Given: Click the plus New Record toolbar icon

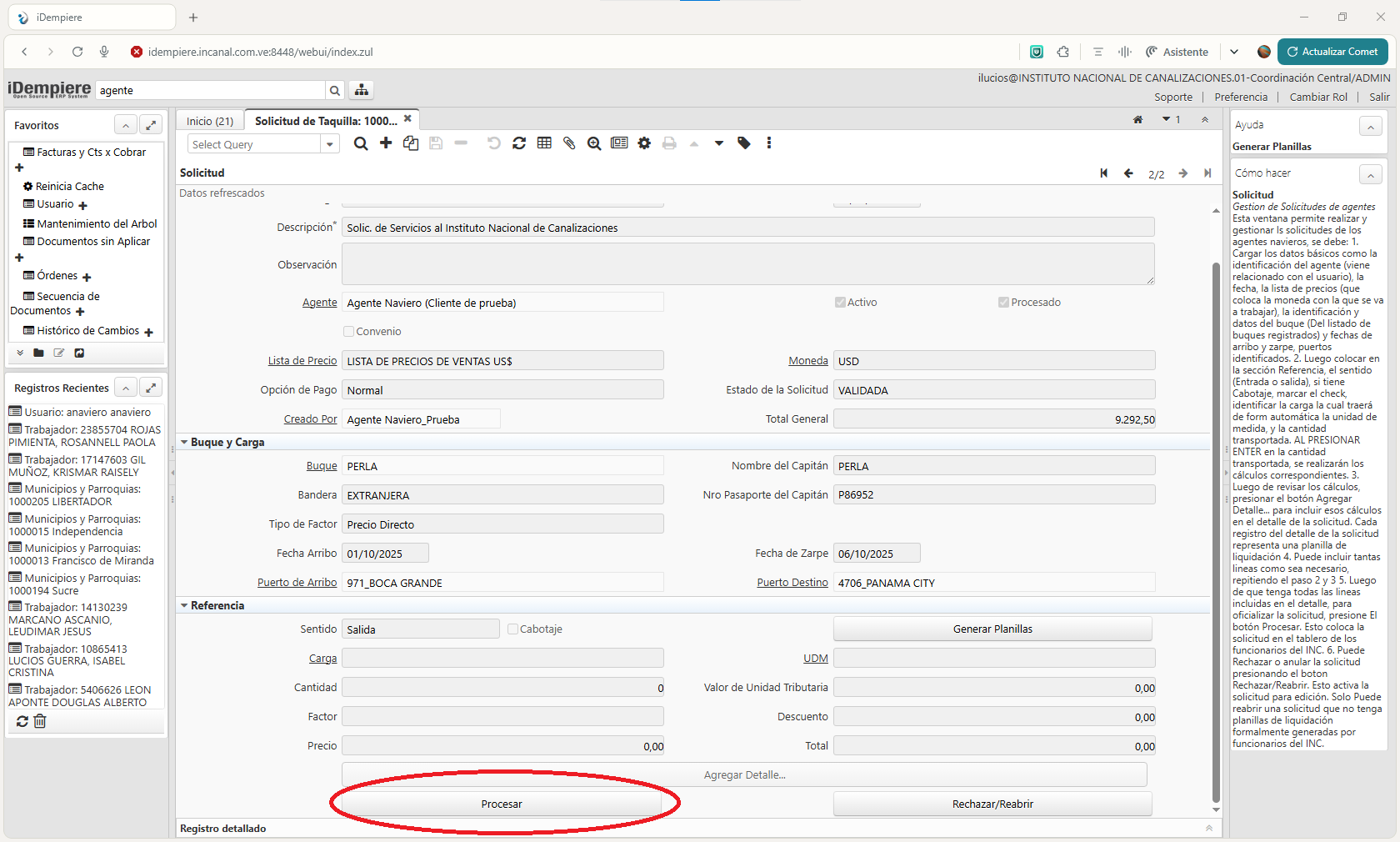Looking at the screenshot, I should point(386,143).
